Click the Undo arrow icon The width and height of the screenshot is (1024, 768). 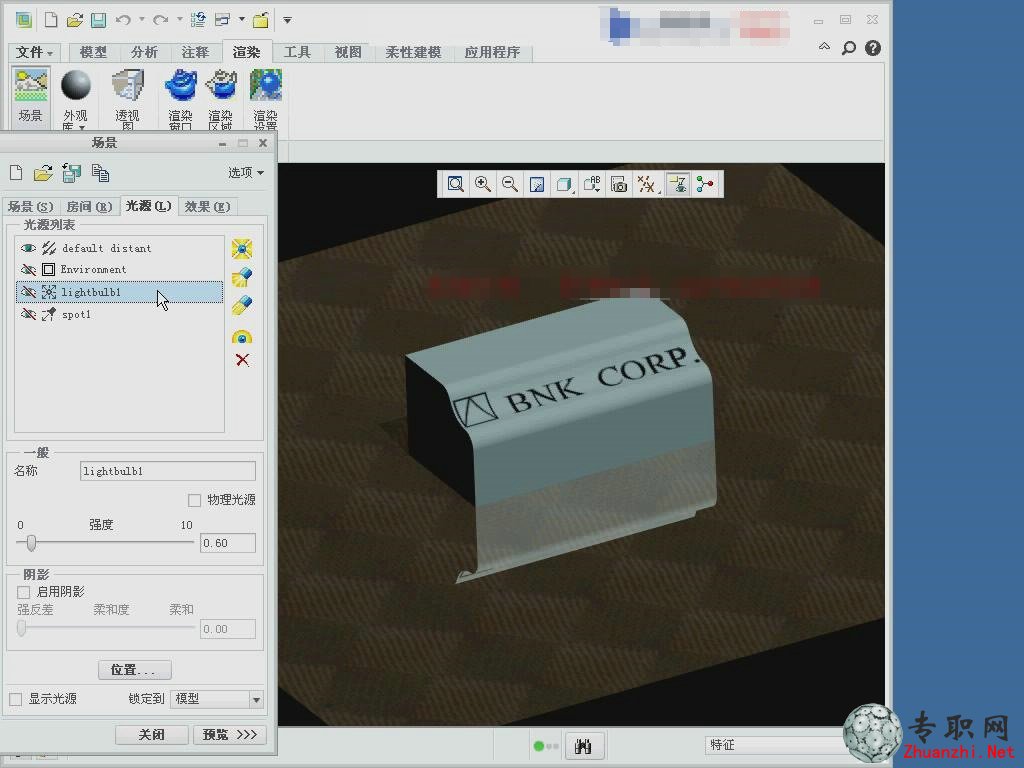[x=123, y=20]
